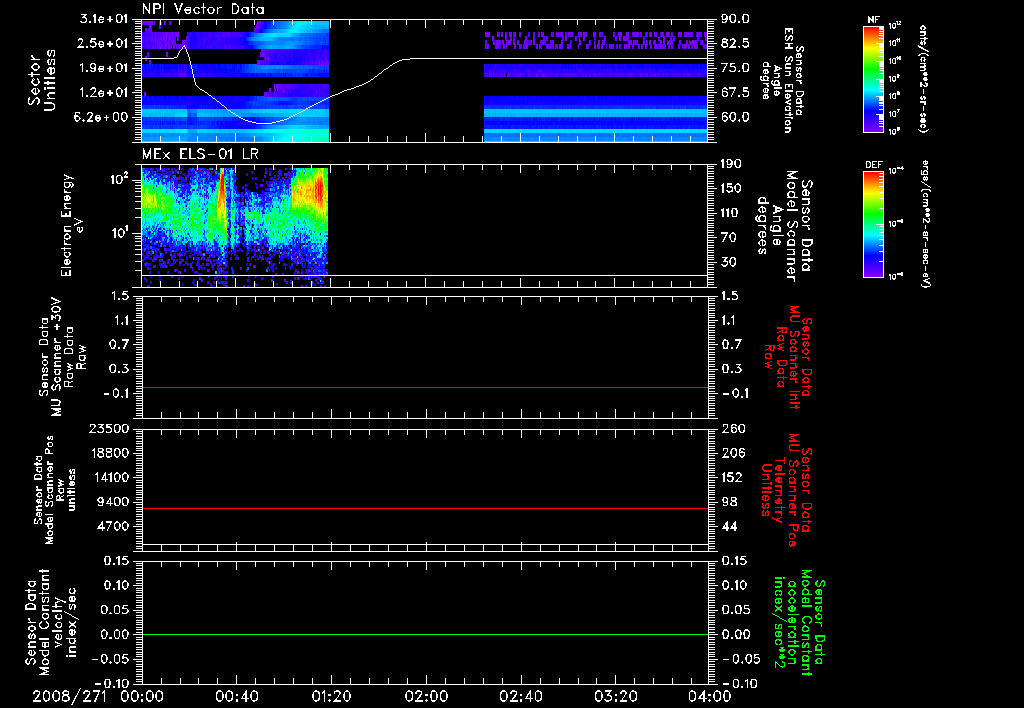Click the 01:20 time axis label
The width and height of the screenshot is (1024, 708).
(331, 696)
